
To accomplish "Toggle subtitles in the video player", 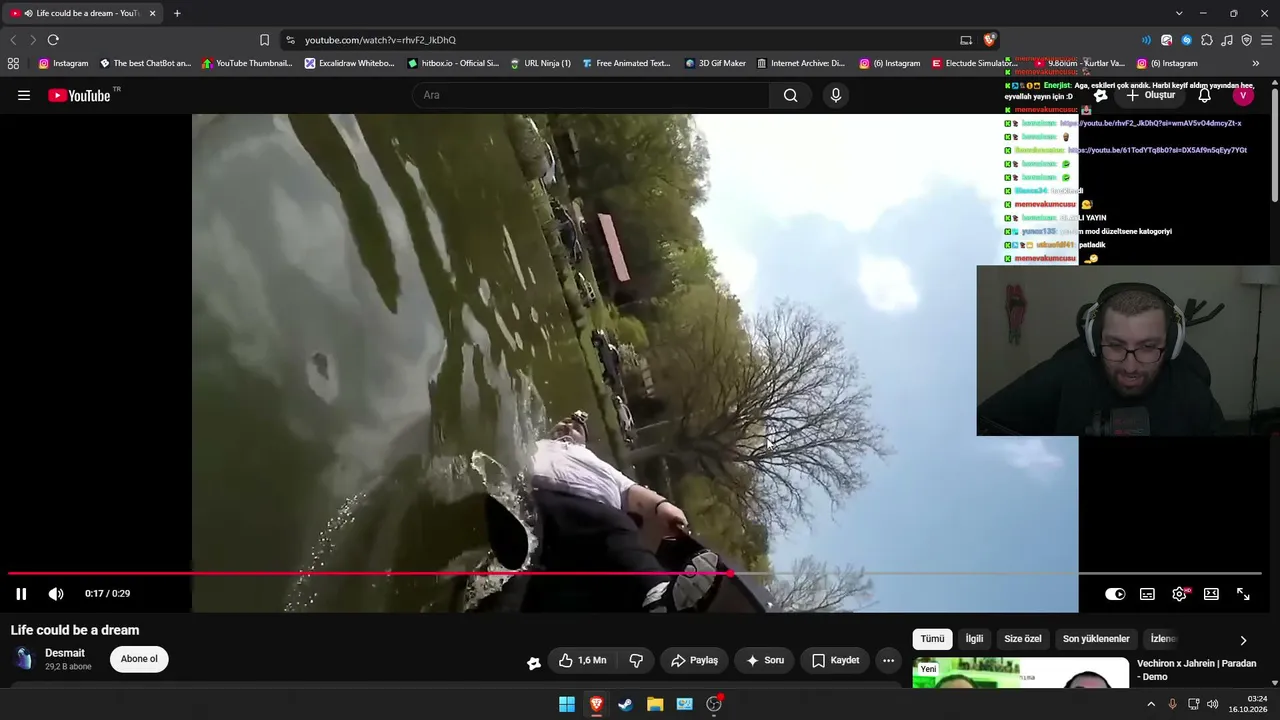I will (1147, 594).
